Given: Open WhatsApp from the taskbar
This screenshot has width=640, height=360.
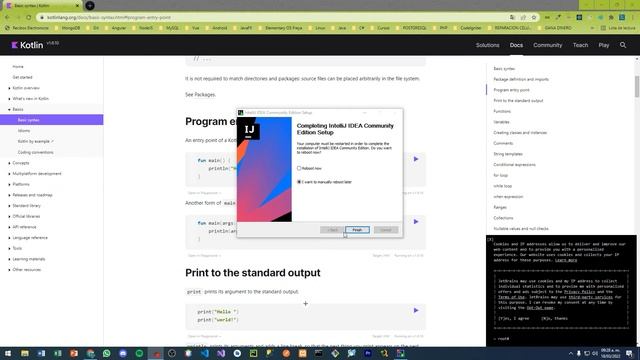Looking at the screenshot, I should click(107, 353).
